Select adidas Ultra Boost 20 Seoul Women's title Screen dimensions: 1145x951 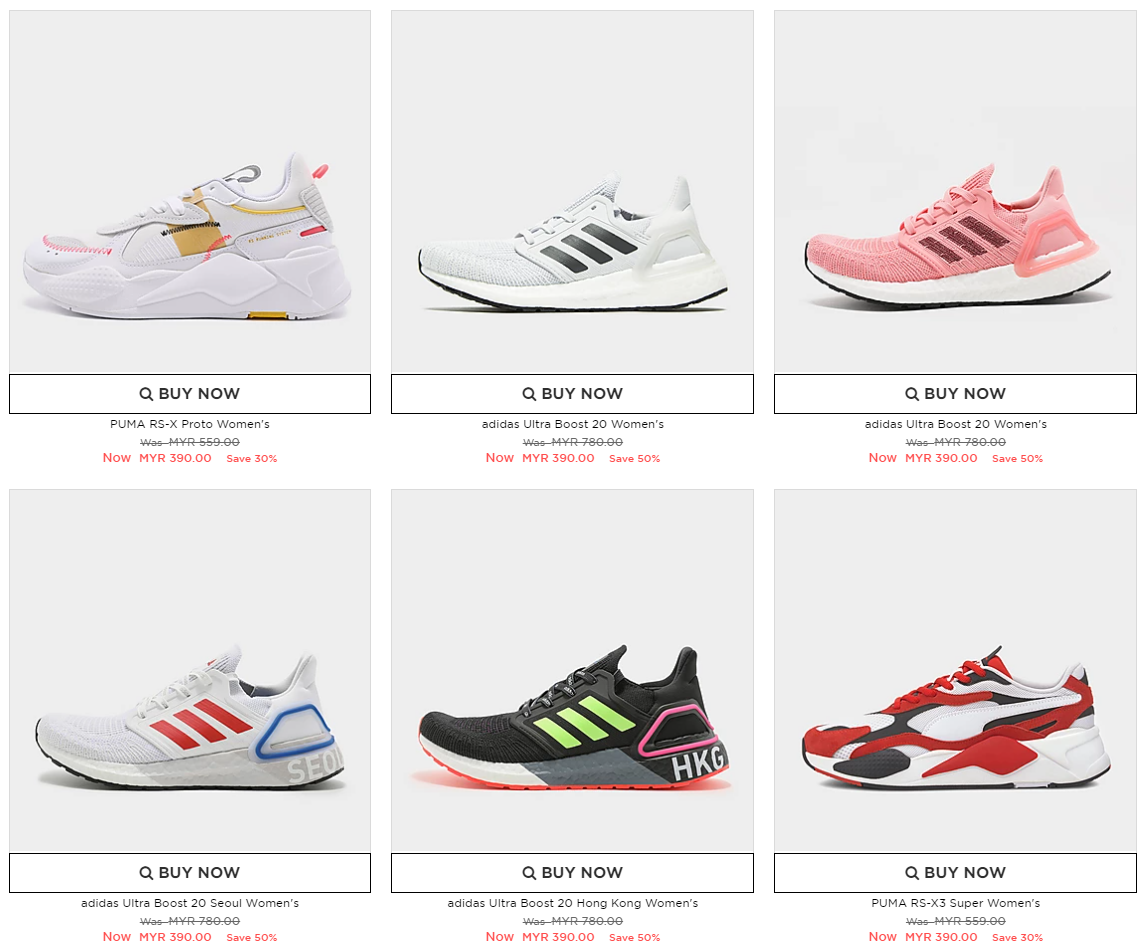(190, 903)
